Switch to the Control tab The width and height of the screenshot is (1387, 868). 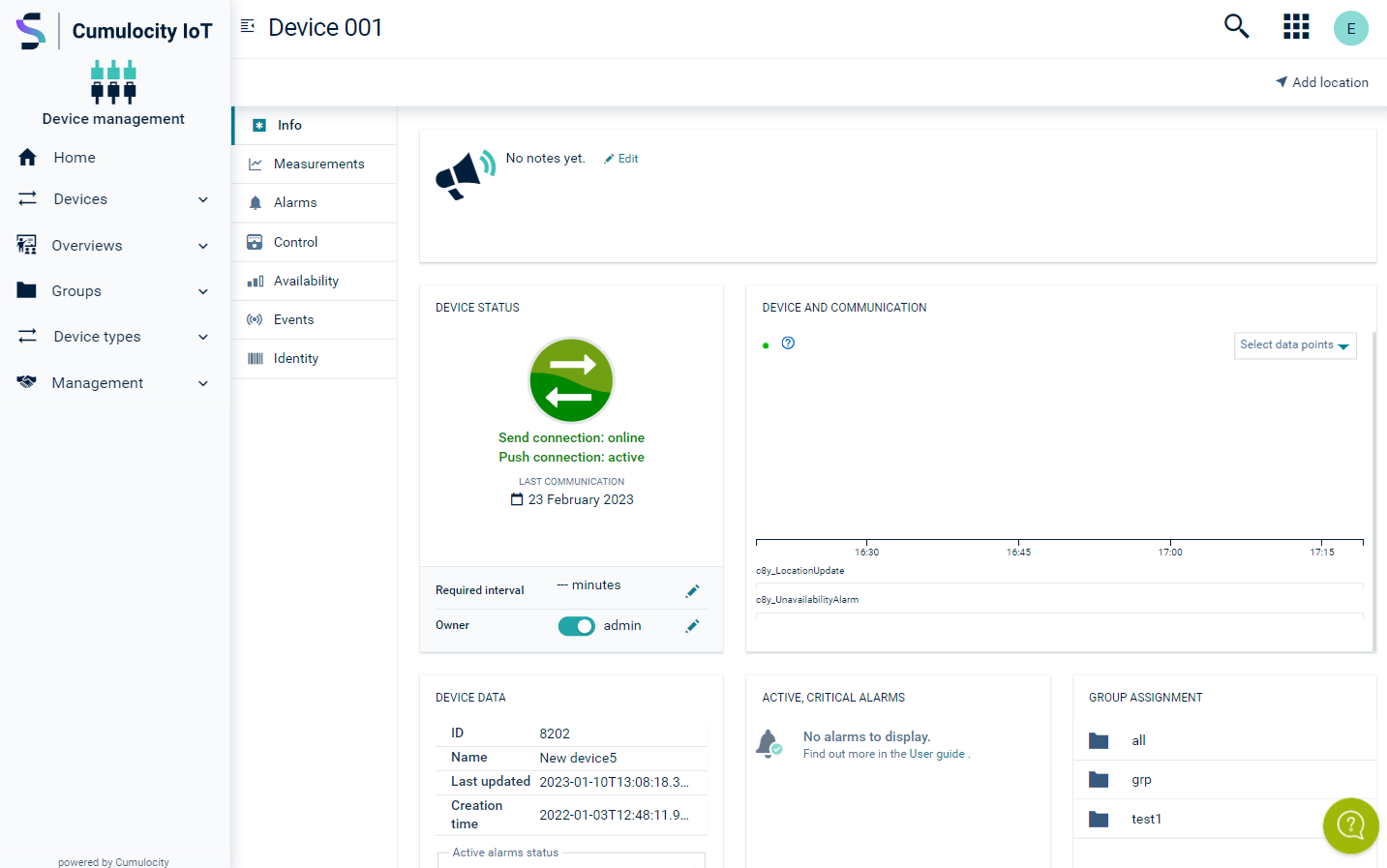click(315, 242)
